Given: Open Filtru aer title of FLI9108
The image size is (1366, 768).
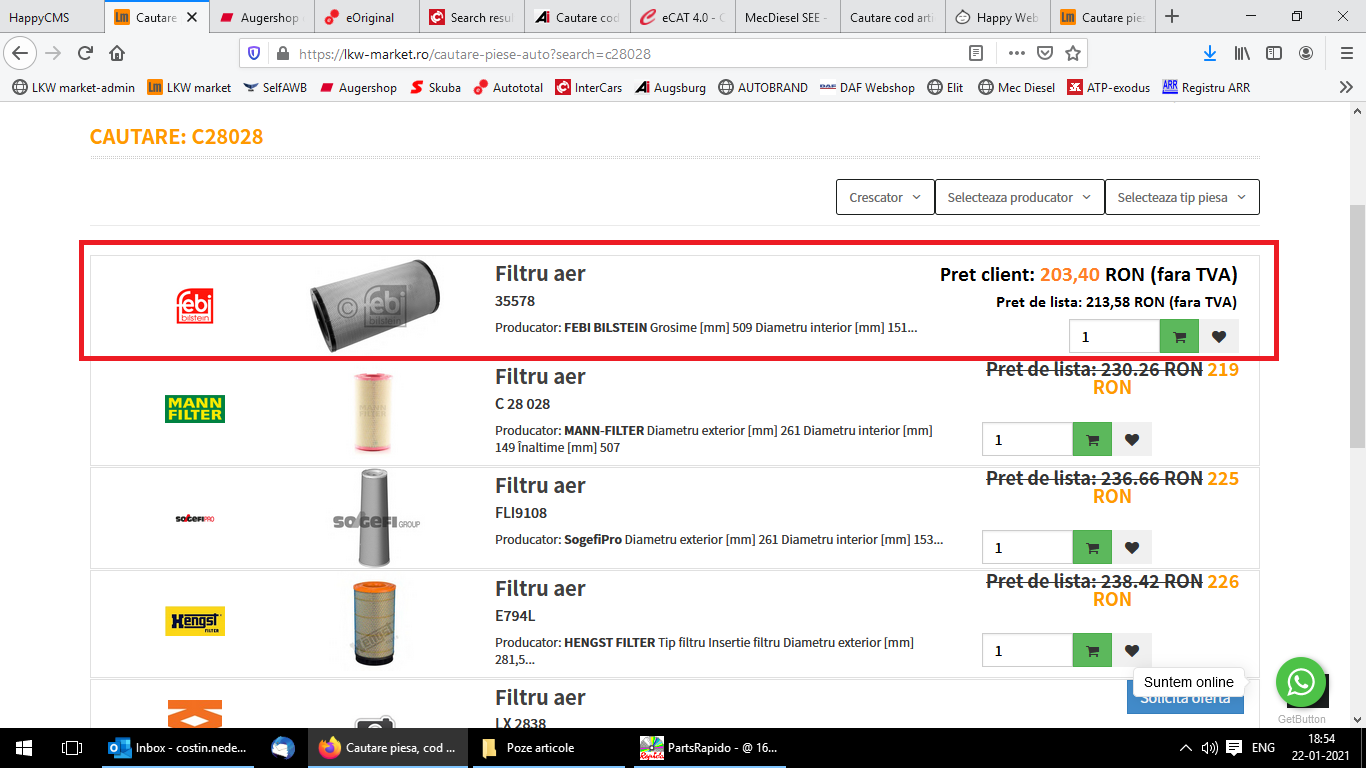Looking at the screenshot, I should (x=540, y=485).
